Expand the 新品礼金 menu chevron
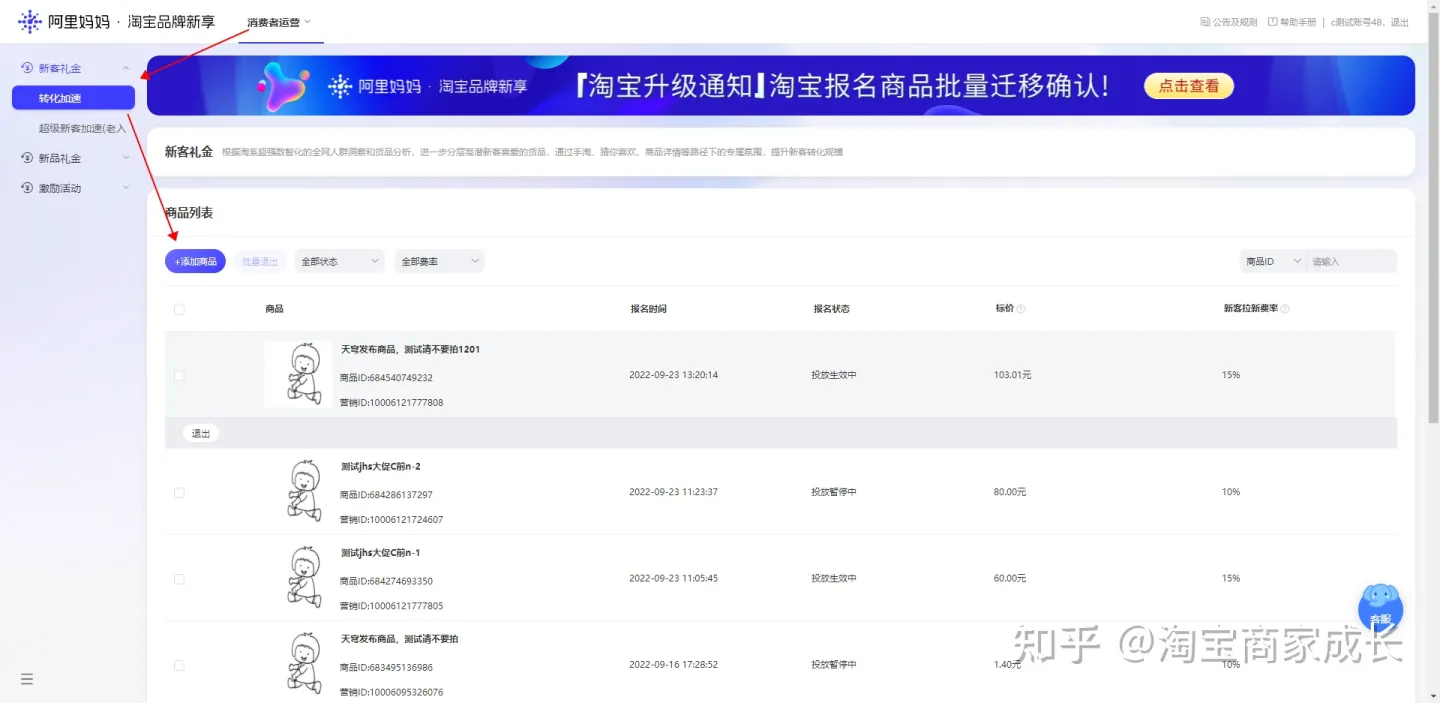 click(x=126, y=158)
